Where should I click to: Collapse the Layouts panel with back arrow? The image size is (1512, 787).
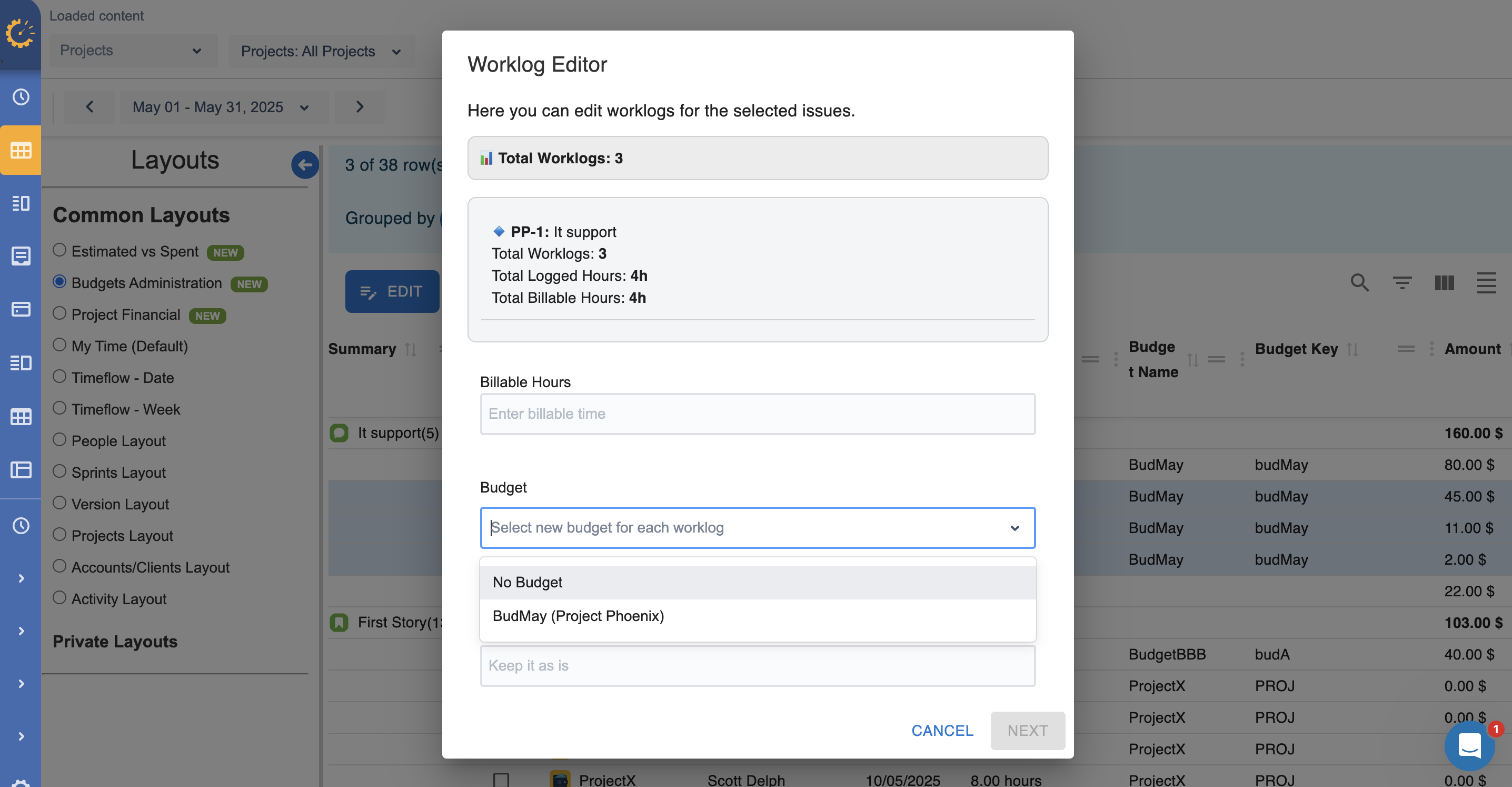[x=305, y=165]
